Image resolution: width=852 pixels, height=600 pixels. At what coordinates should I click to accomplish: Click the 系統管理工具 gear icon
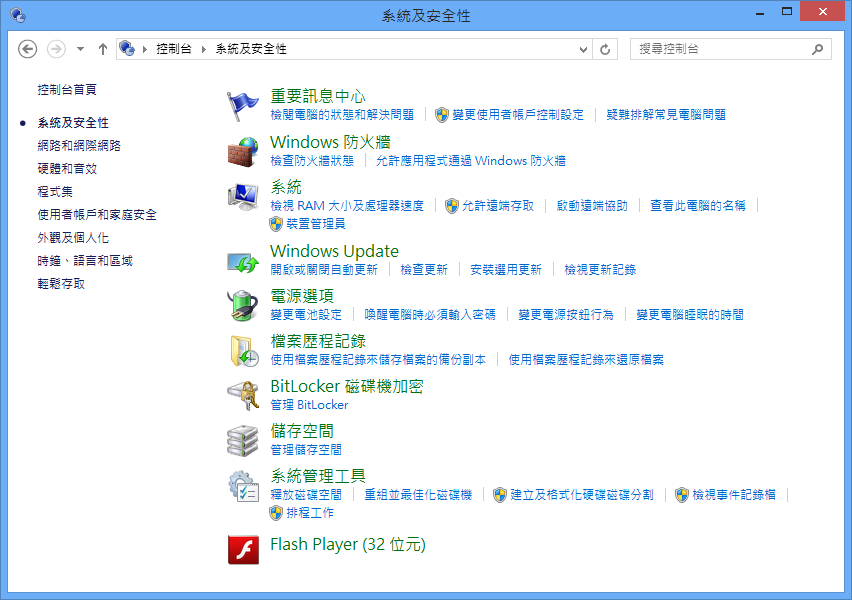pyautogui.click(x=243, y=485)
